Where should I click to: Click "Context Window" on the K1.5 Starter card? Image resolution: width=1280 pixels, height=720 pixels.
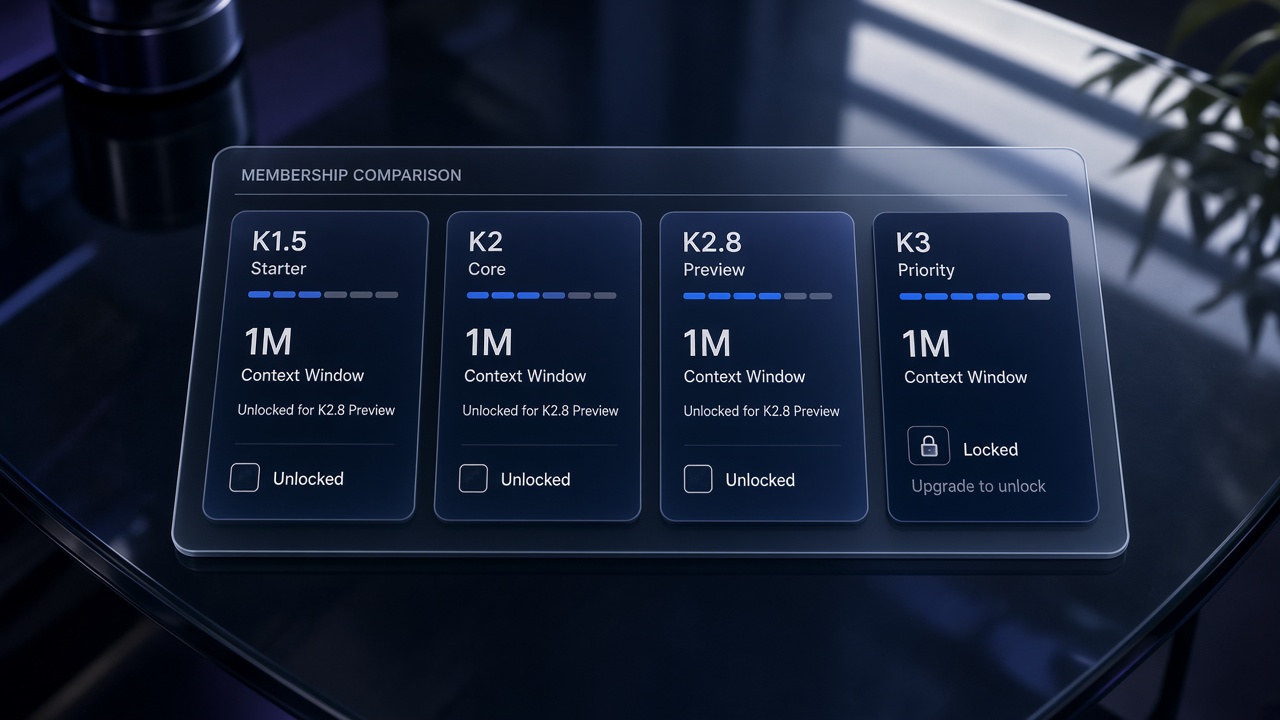302,375
